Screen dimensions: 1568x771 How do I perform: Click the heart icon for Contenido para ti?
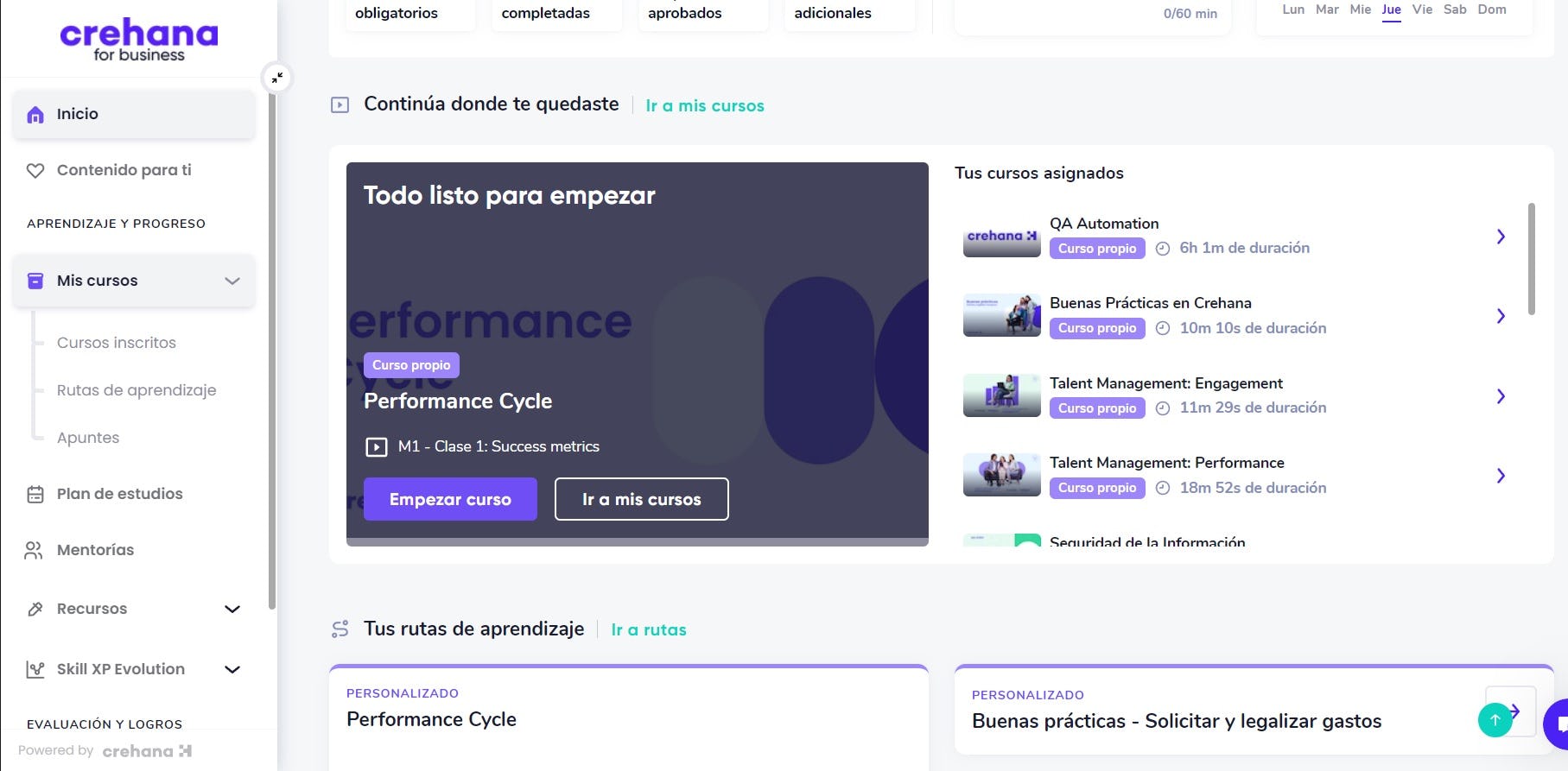35,171
